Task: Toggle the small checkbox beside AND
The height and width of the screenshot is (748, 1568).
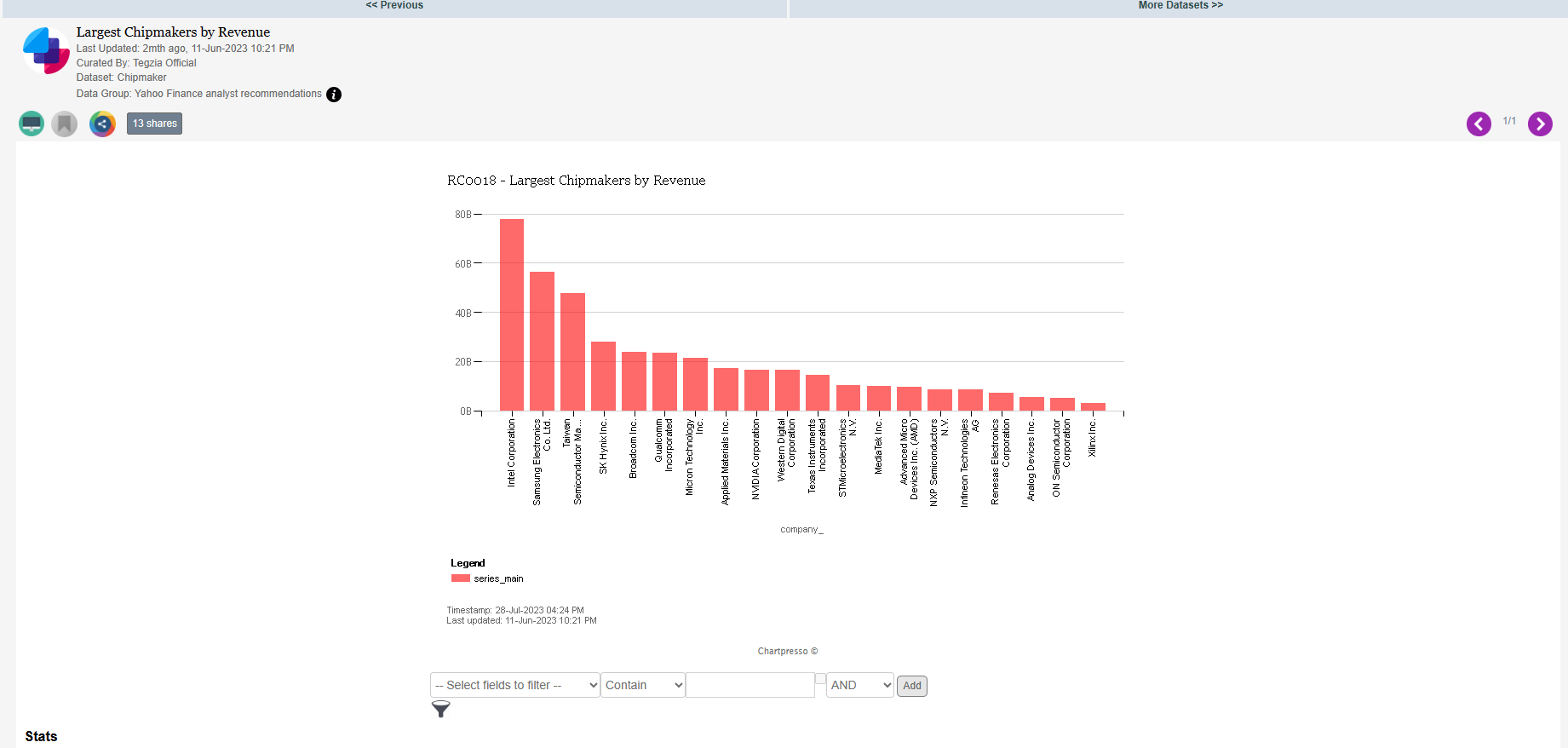Action: (x=820, y=678)
